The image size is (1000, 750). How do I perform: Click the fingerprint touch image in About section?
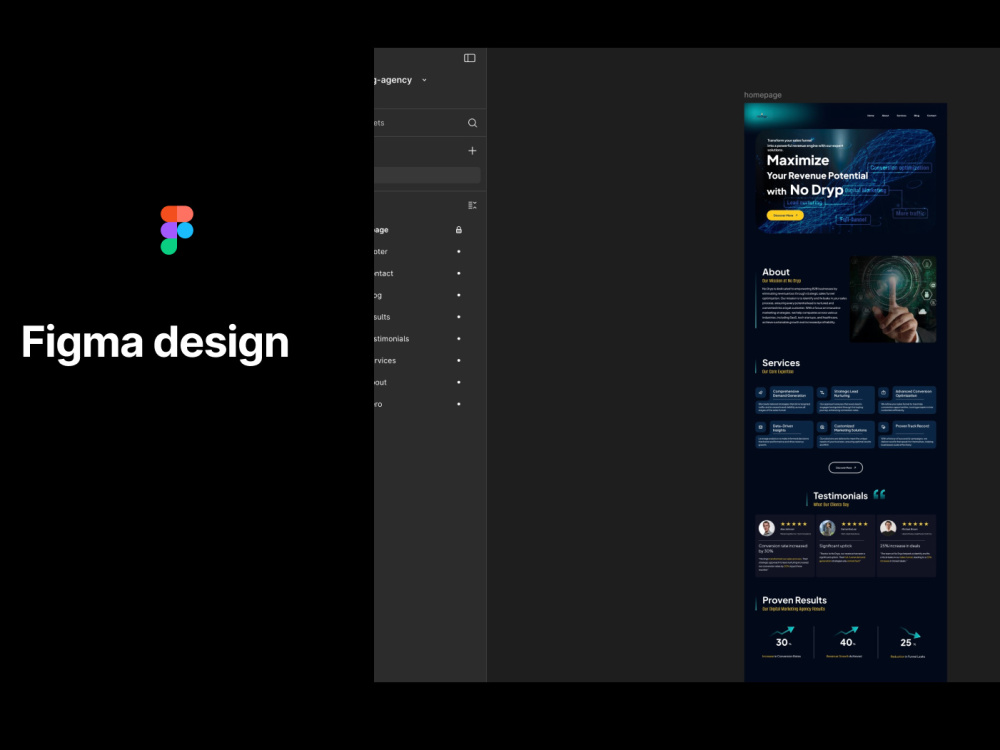(x=893, y=299)
